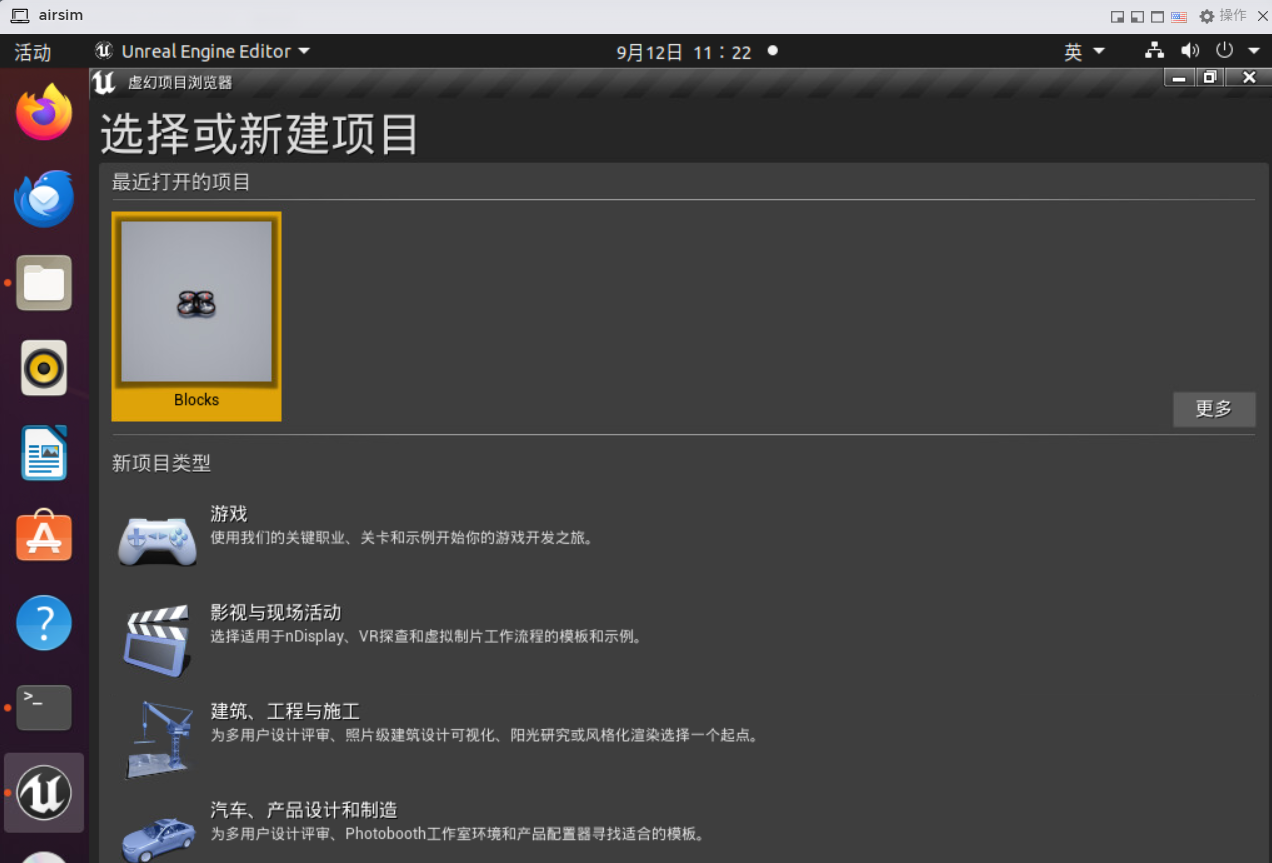Click the Photobooth description text line
Image resolution: width=1272 pixels, height=863 pixels.
(459, 834)
